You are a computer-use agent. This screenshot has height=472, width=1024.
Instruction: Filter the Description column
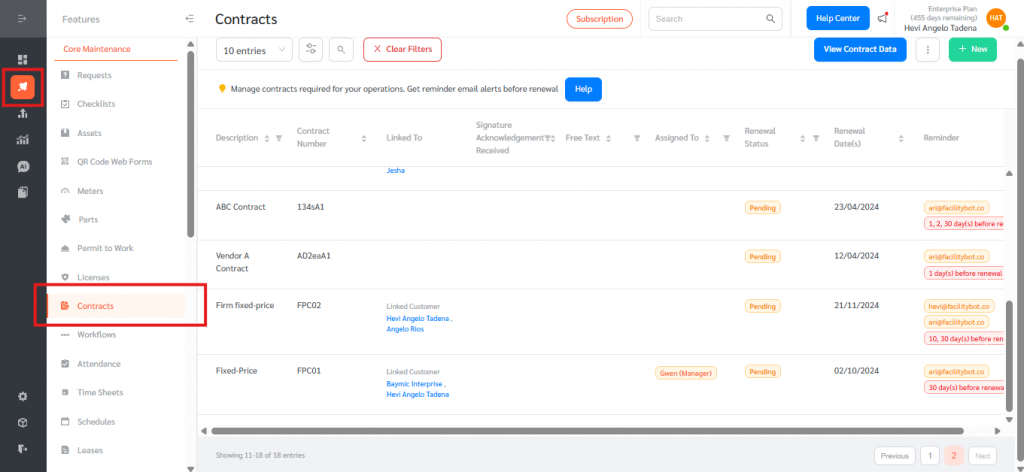click(279, 138)
